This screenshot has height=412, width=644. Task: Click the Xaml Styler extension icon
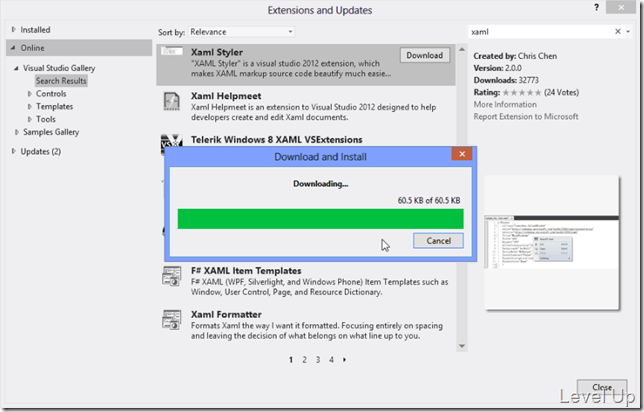pyautogui.click(x=172, y=51)
